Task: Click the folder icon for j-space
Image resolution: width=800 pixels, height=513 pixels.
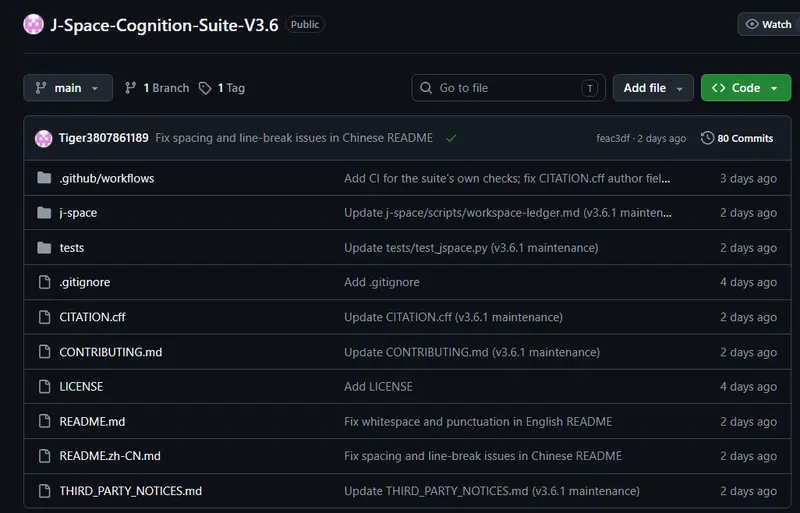Action: (x=44, y=212)
